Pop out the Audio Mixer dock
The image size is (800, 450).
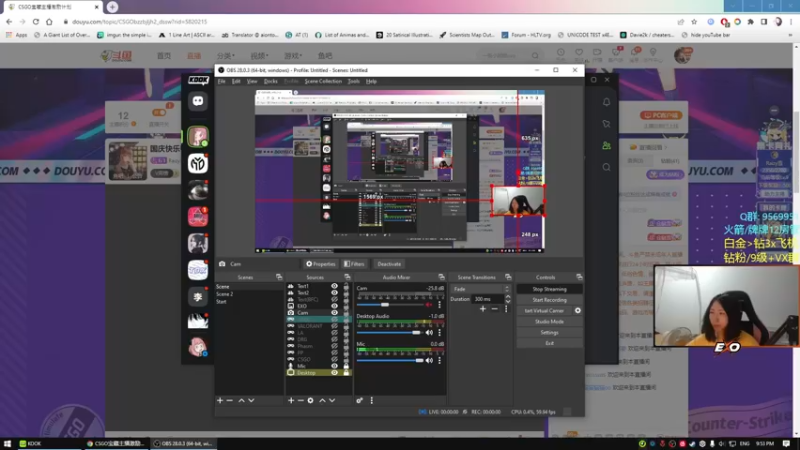coord(441,277)
